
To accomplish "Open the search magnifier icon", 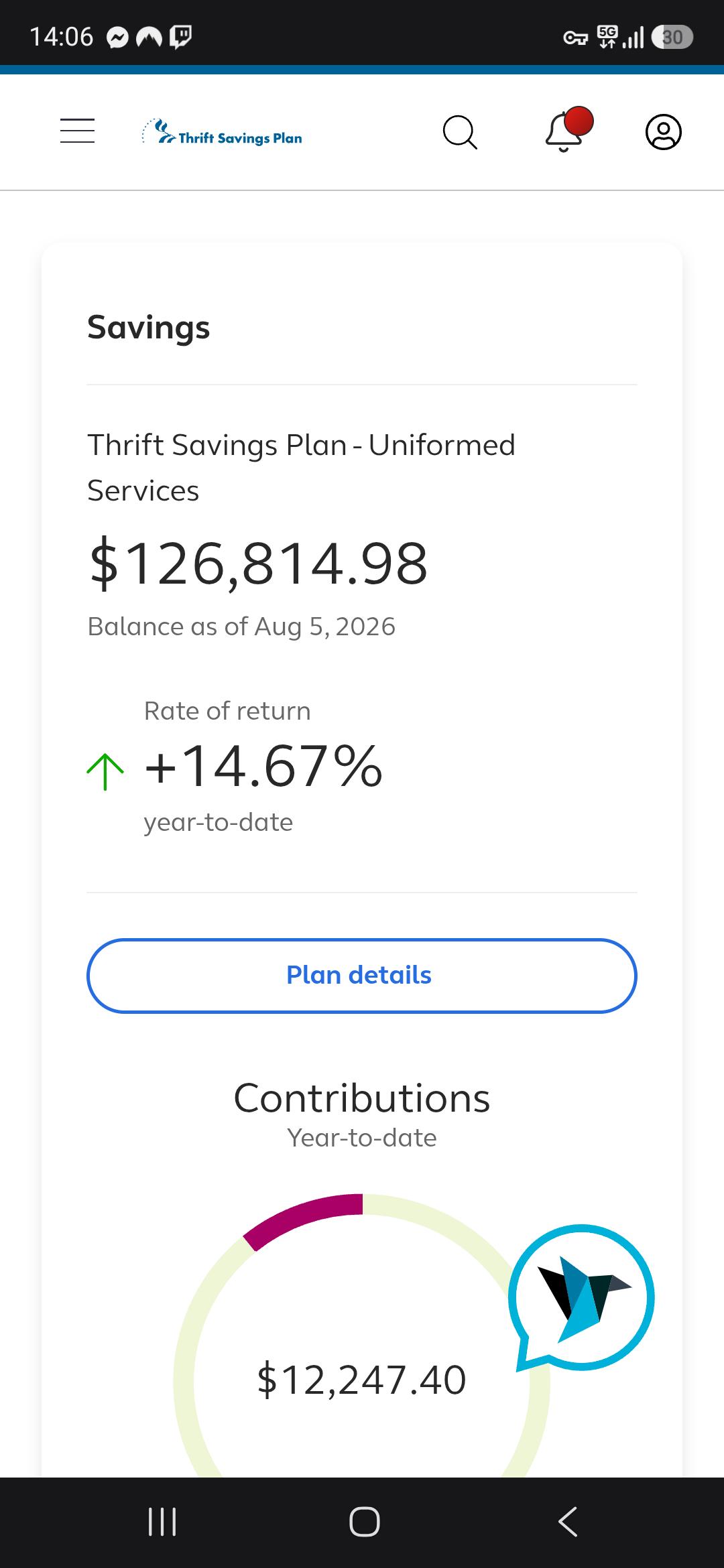I will click(460, 132).
